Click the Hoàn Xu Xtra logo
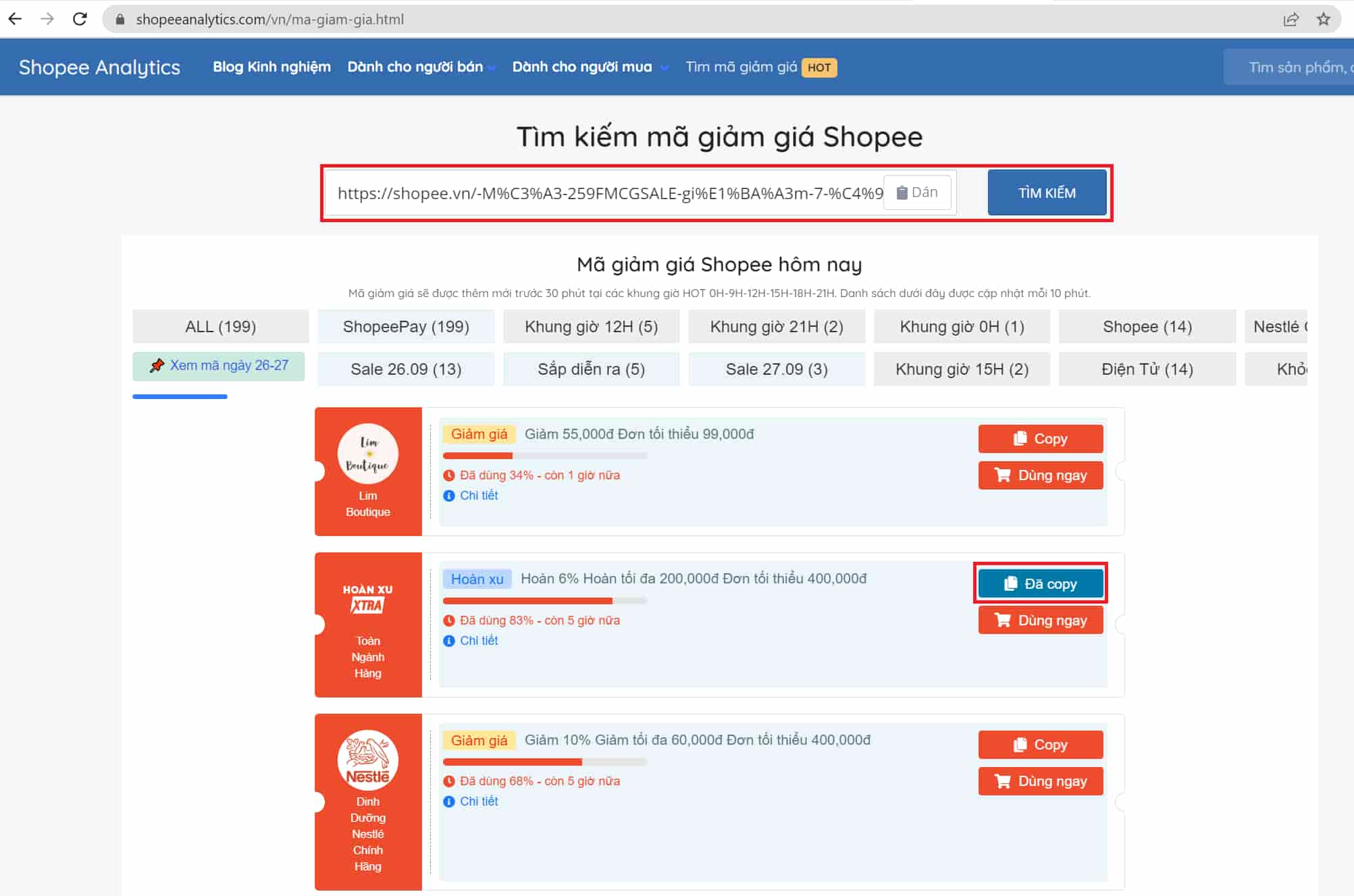 pyautogui.click(x=367, y=599)
